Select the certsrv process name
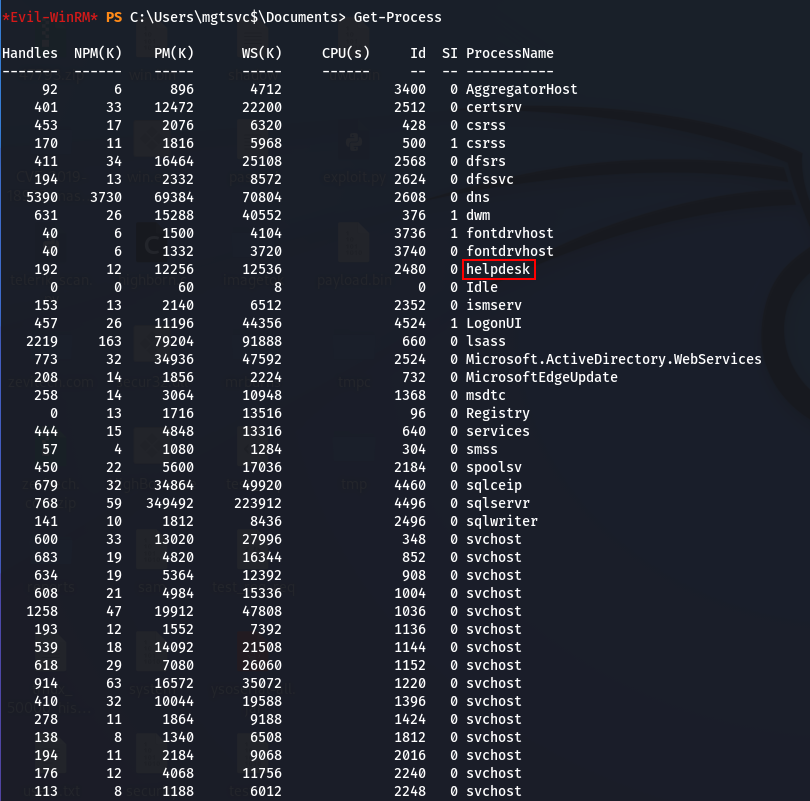Screen dimensions: 810x801 coord(493,107)
